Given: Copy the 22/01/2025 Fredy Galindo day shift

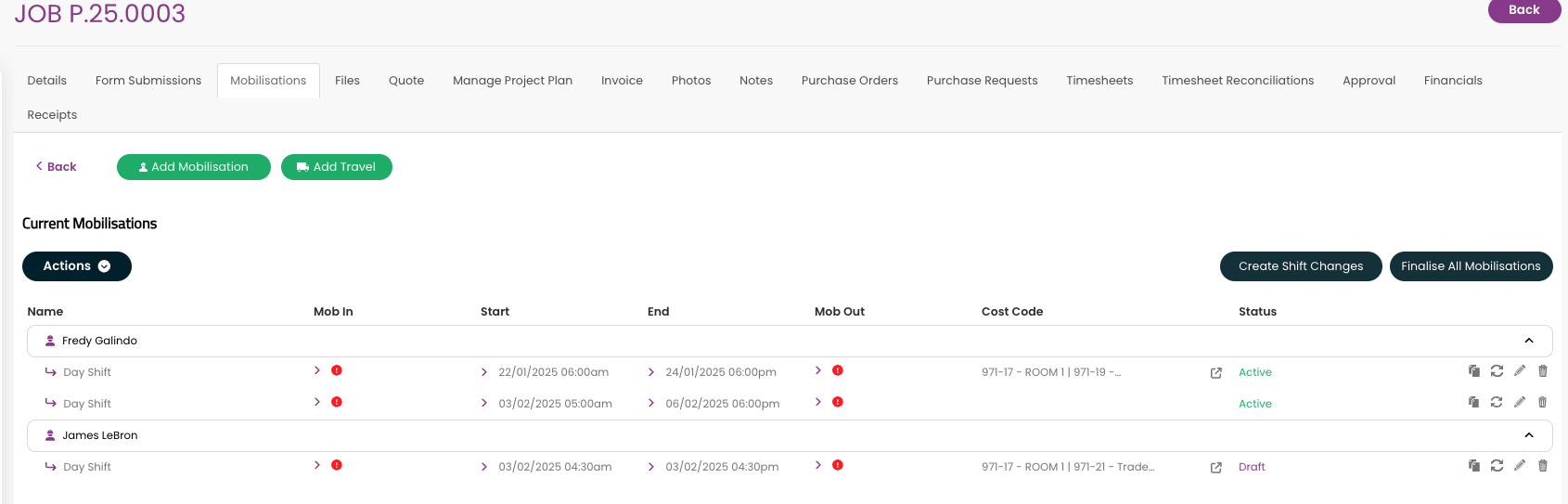Looking at the screenshot, I should [x=1473, y=371].
